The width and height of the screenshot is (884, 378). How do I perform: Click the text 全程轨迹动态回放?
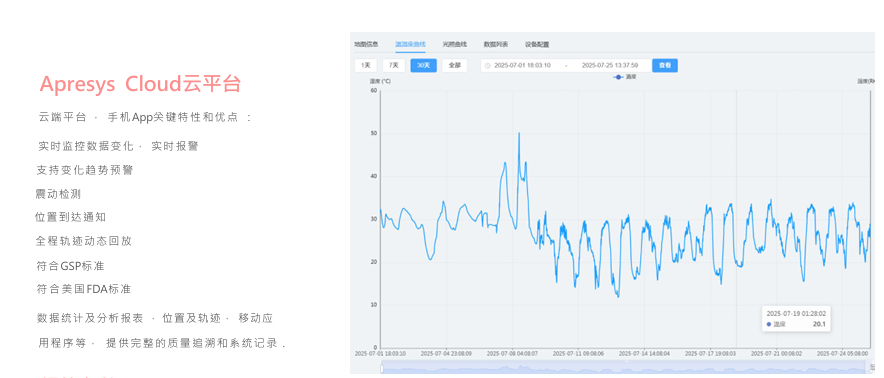83,241
